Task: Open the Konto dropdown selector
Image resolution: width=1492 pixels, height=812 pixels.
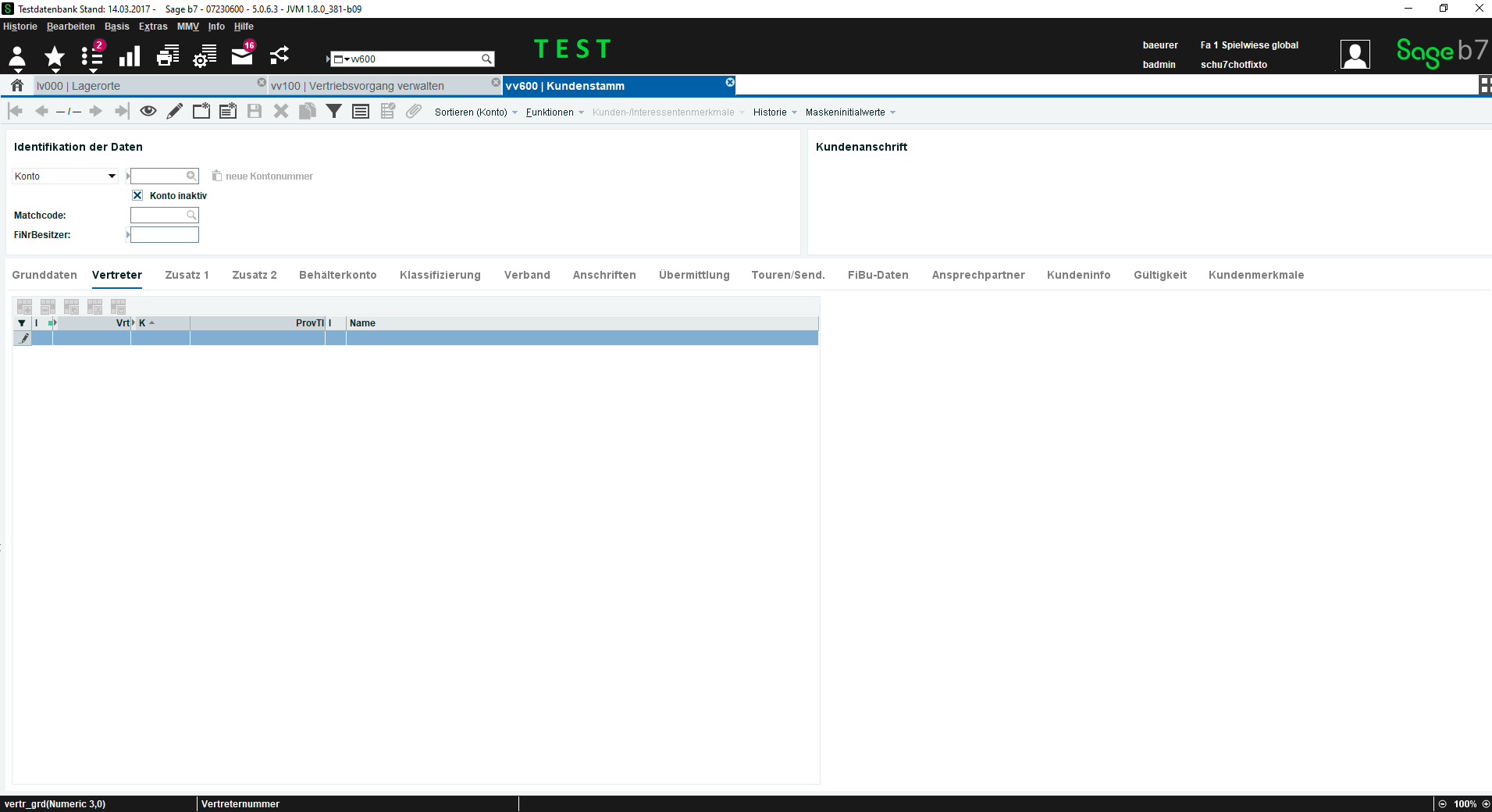Action: click(x=66, y=176)
